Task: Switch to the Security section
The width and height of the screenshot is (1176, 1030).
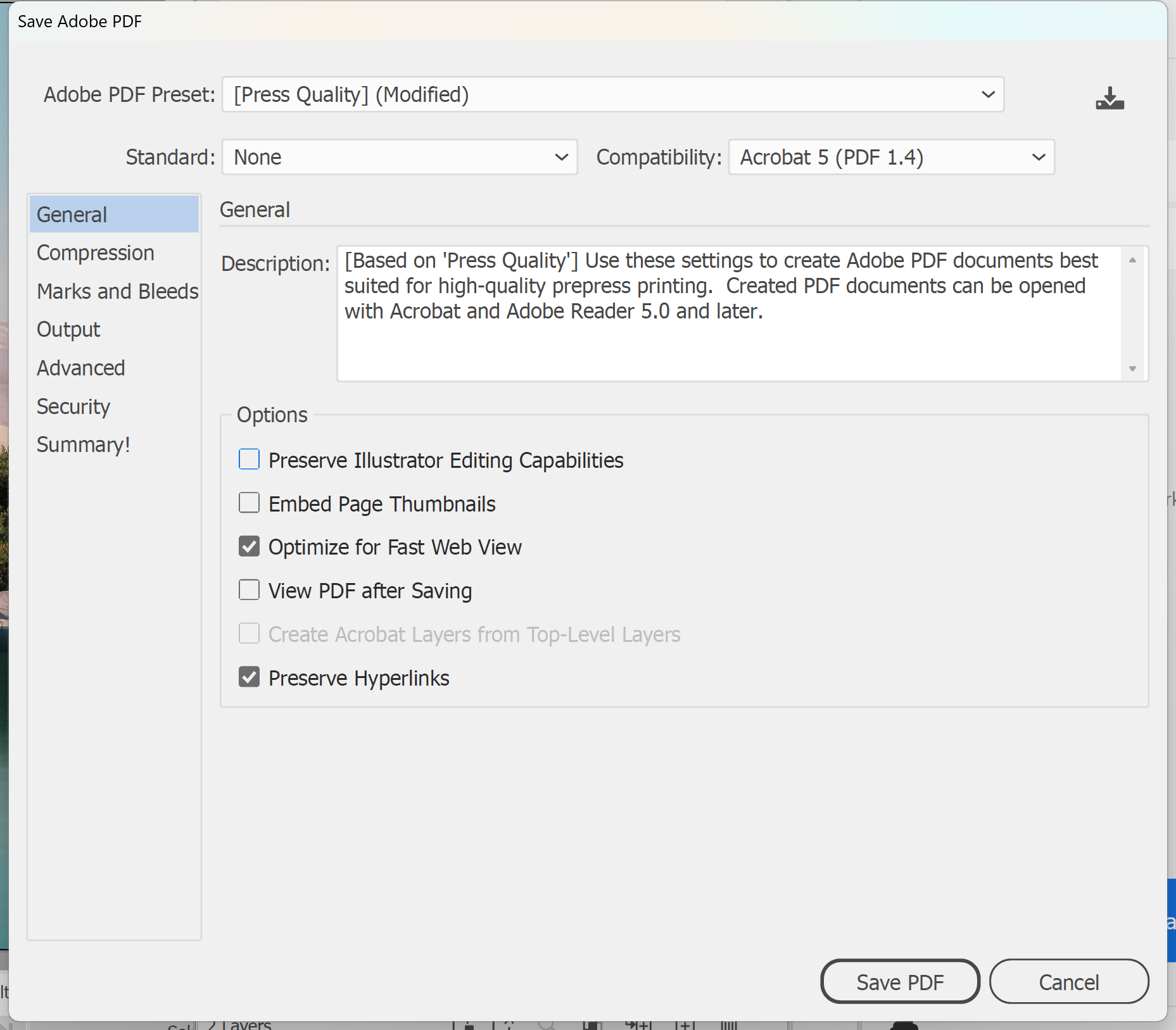Action: coord(114,406)
